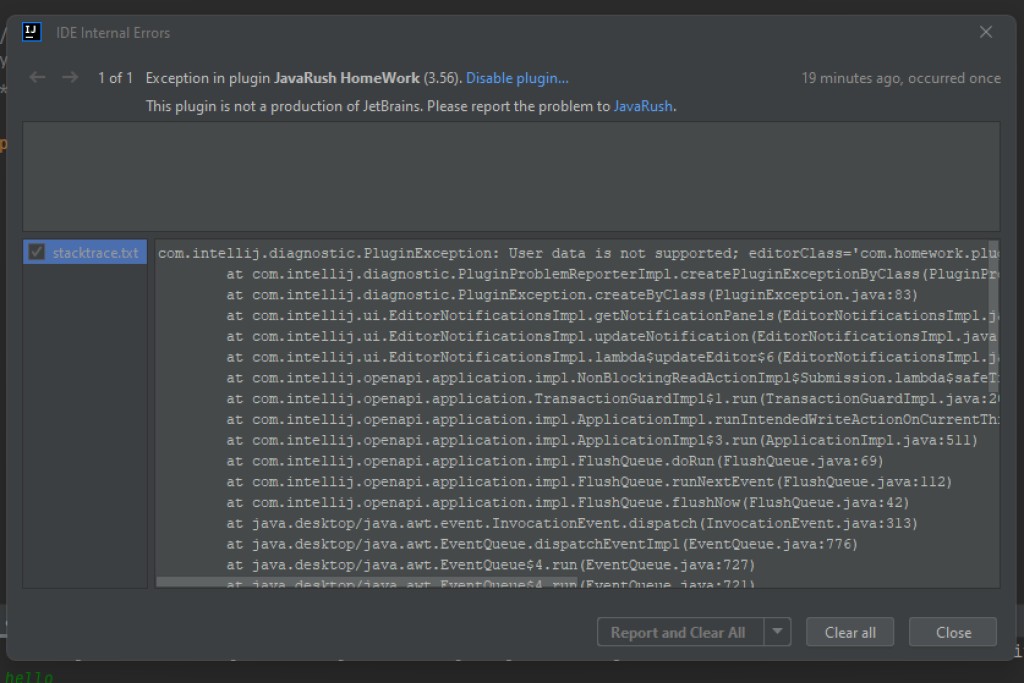Select the EventQueue.dispatchEventImpl trace line

tap(500, 544)
